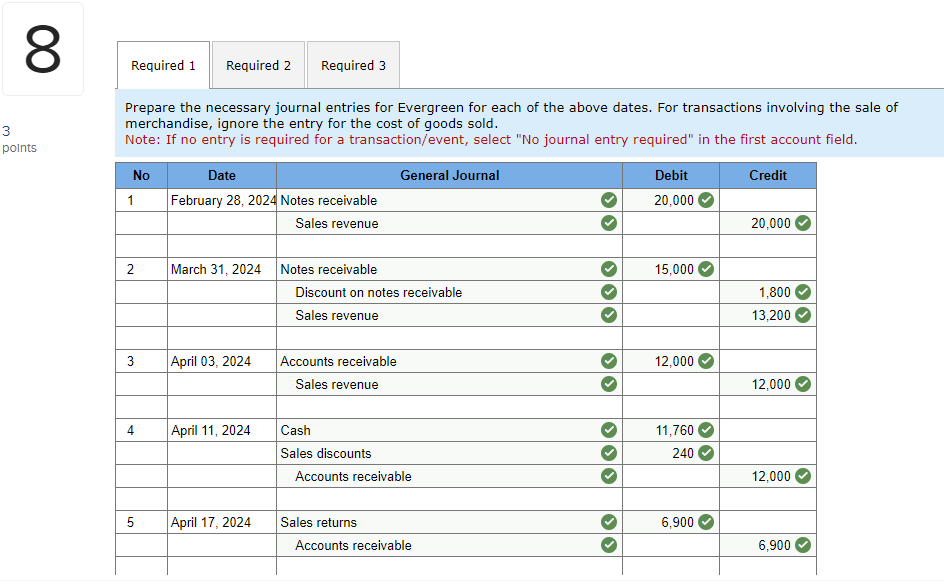The height and width of the screenshot is (585, 944).
Task: Click check icon next to March Notes receivable
Action: pyautogui.click(x=609, y=269)
